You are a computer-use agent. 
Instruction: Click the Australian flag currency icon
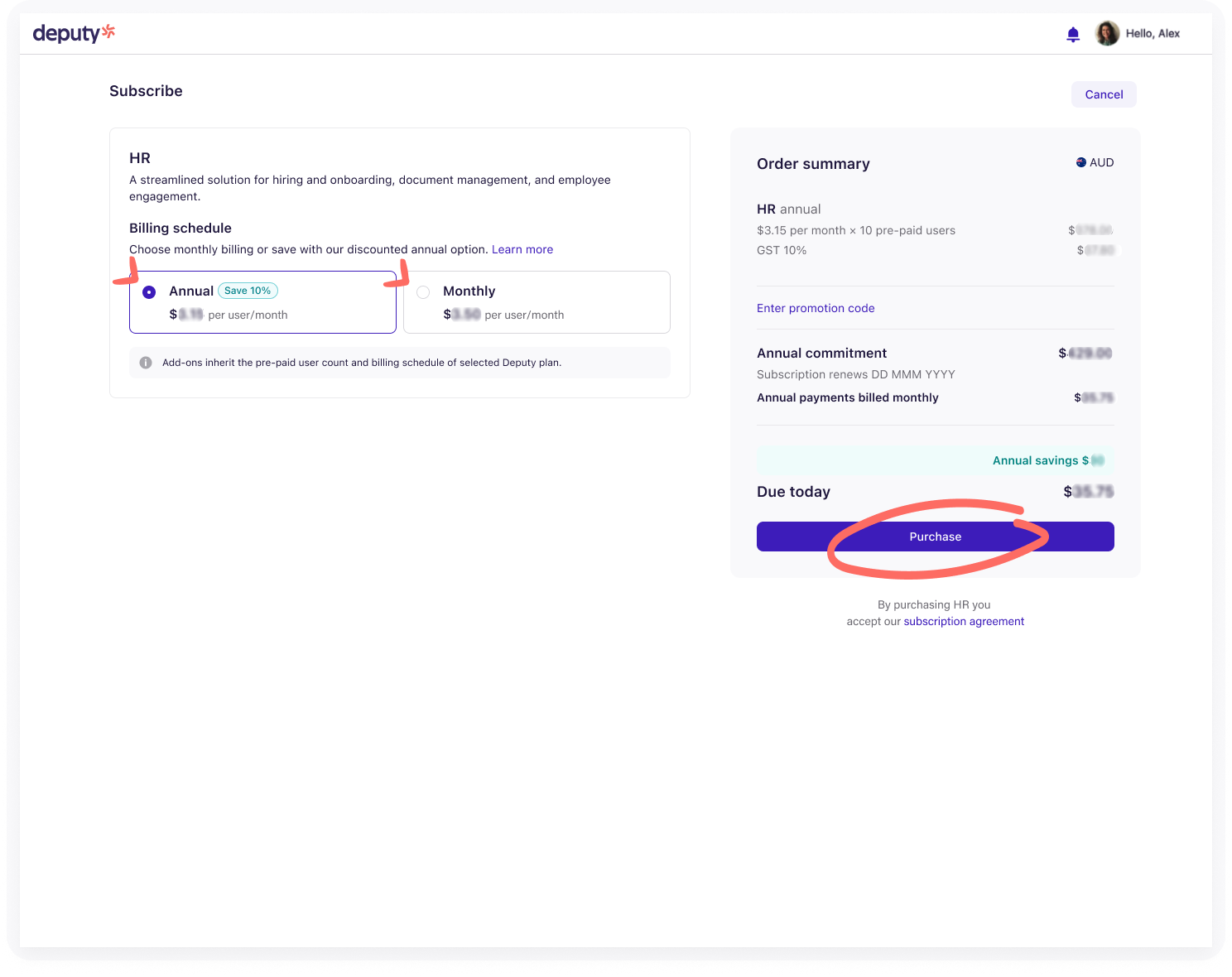point(1080,162)
